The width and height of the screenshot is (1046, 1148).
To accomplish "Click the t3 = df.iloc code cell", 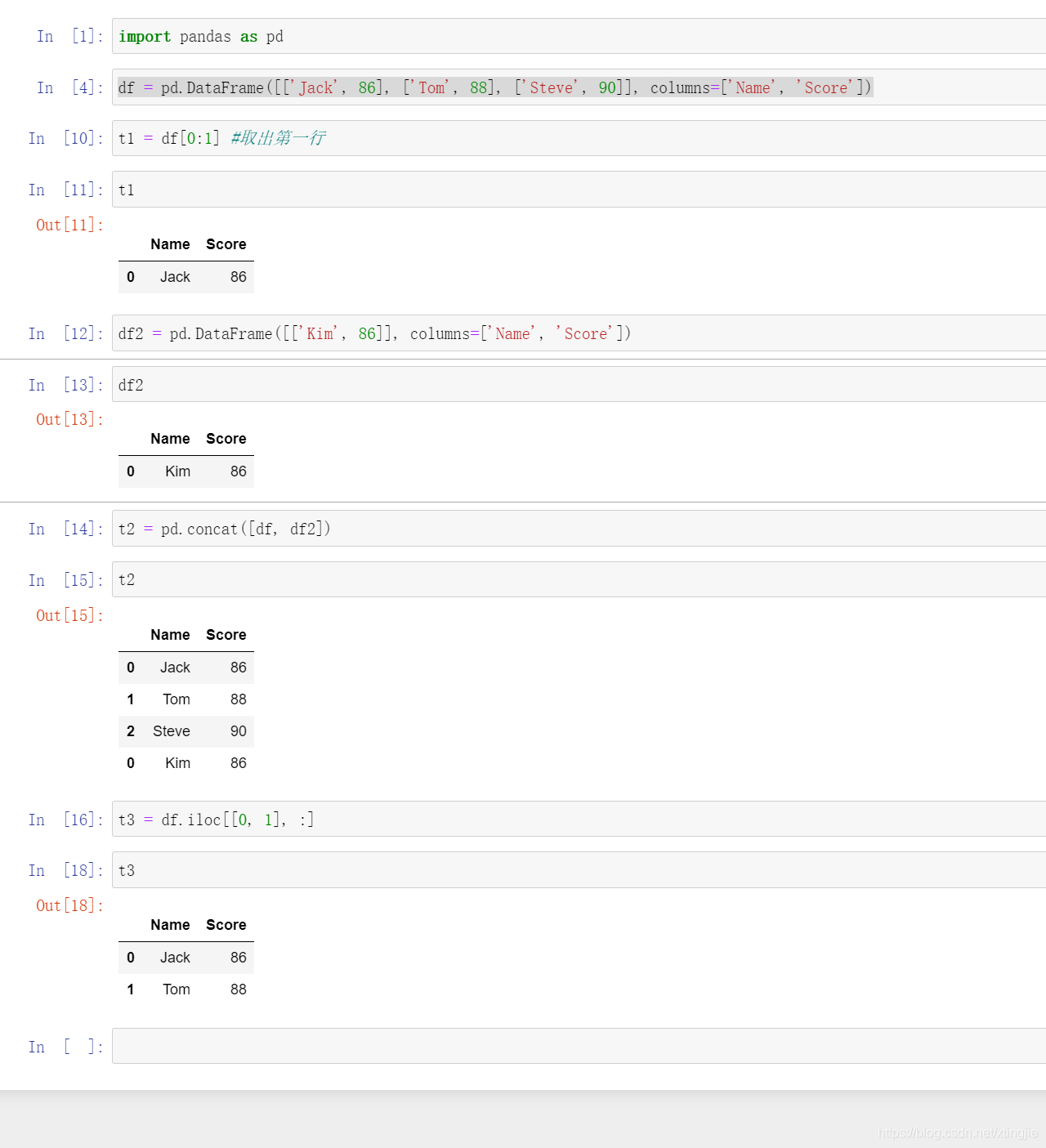I will click(579, 819).
